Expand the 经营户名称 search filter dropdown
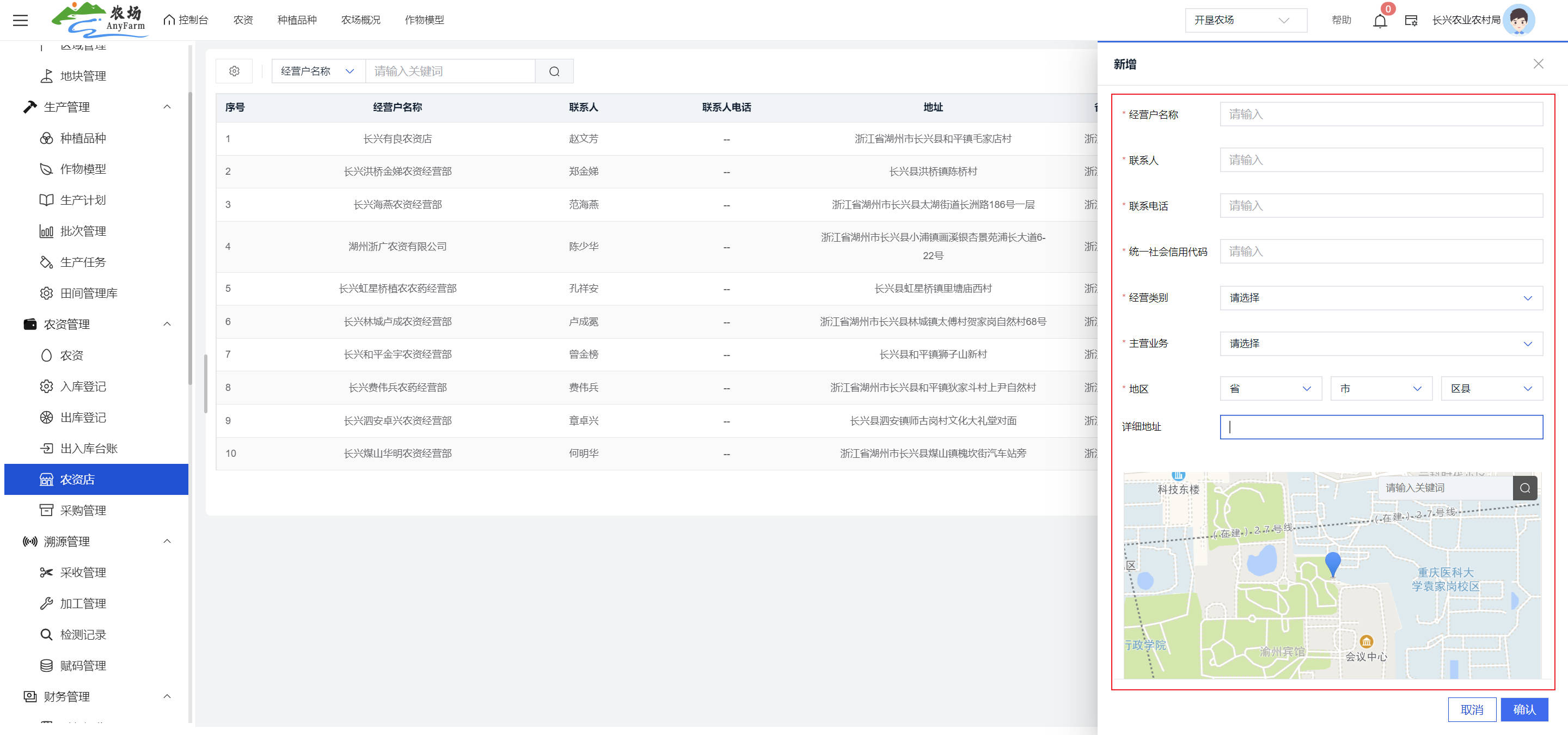Screen dimensions: 1568x735 click(x=318, y=71)
